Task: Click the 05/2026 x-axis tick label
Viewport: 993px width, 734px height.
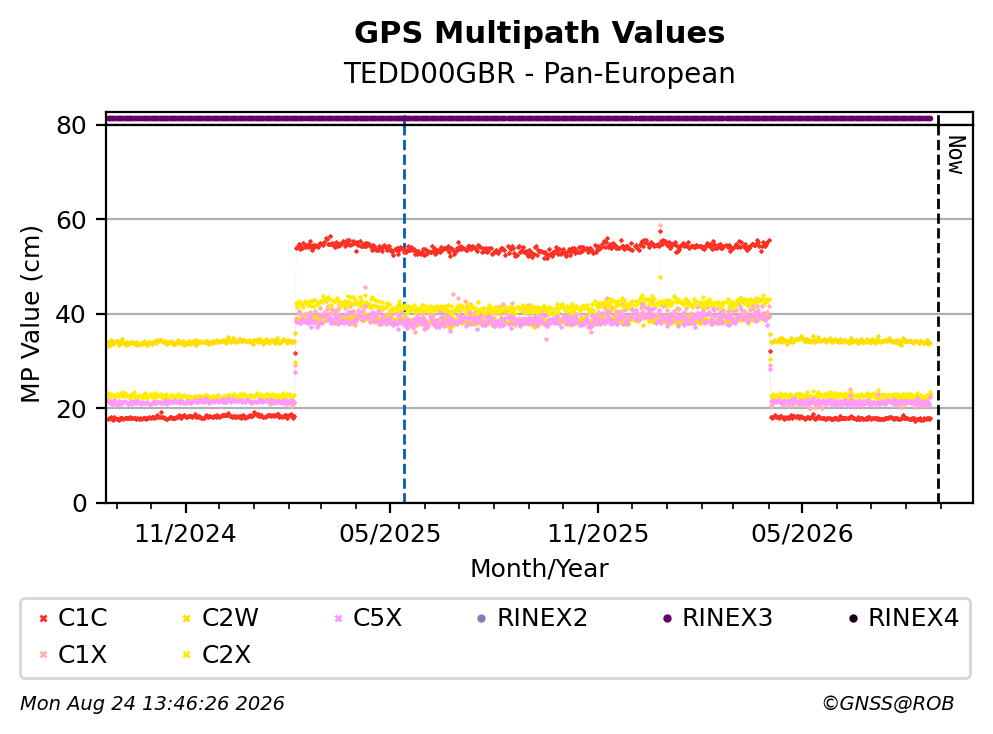Action: pyautogui.click(x=802, y=534)
